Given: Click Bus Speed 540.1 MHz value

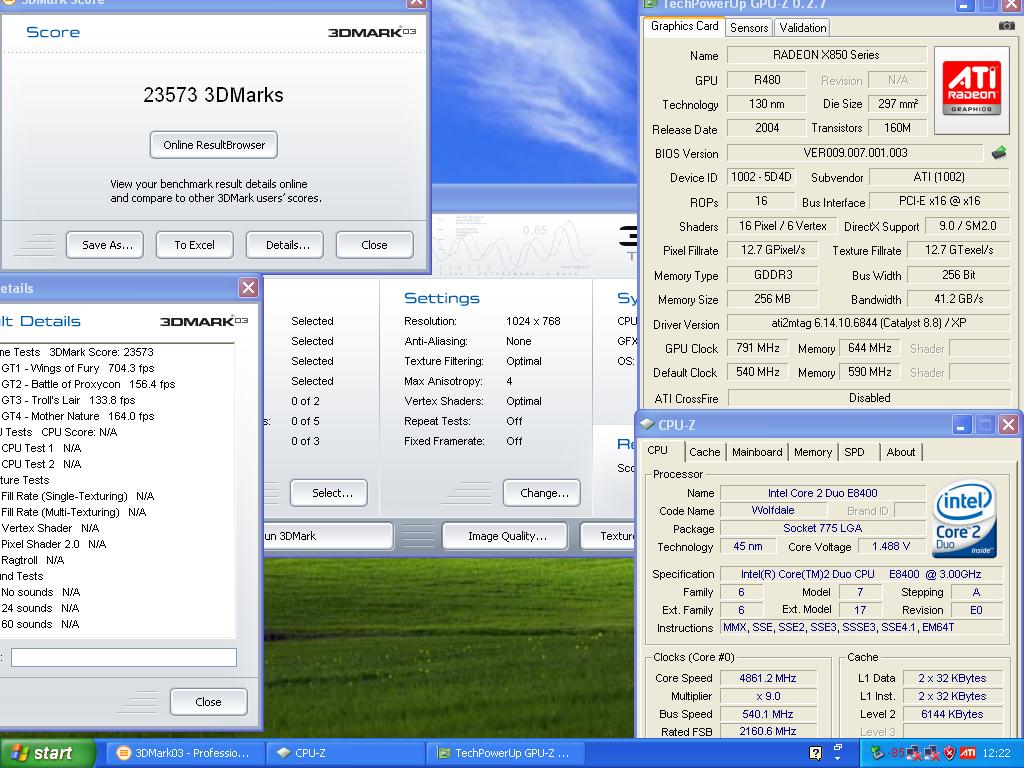Looking at the screenshot, I should coord(768,714).
